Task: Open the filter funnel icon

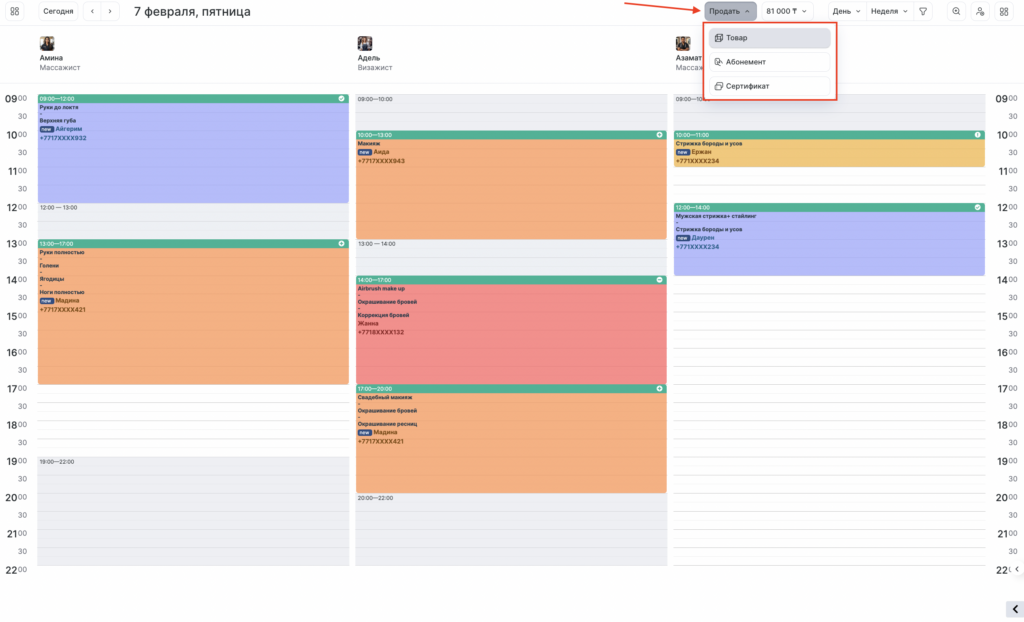Action: [923, 11]
